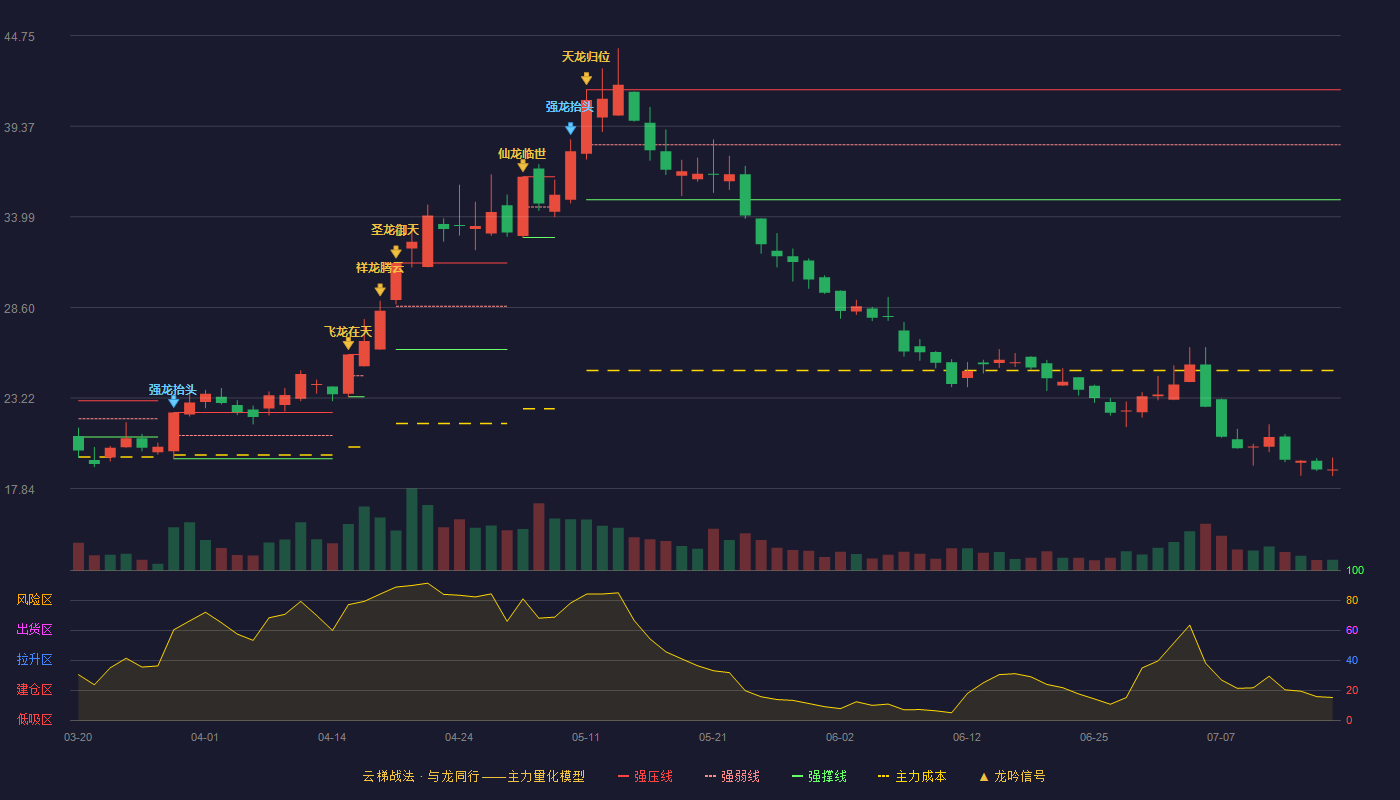Toggle the 强撑线 legend series

coord(819,776)
